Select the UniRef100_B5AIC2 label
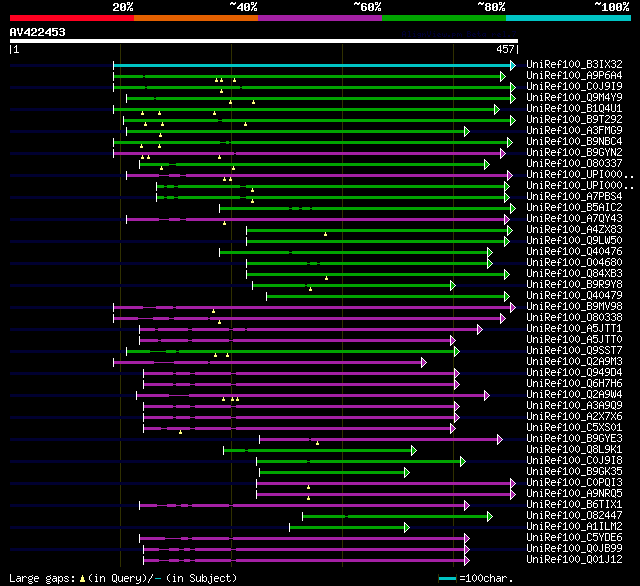 tap(574, 207)
